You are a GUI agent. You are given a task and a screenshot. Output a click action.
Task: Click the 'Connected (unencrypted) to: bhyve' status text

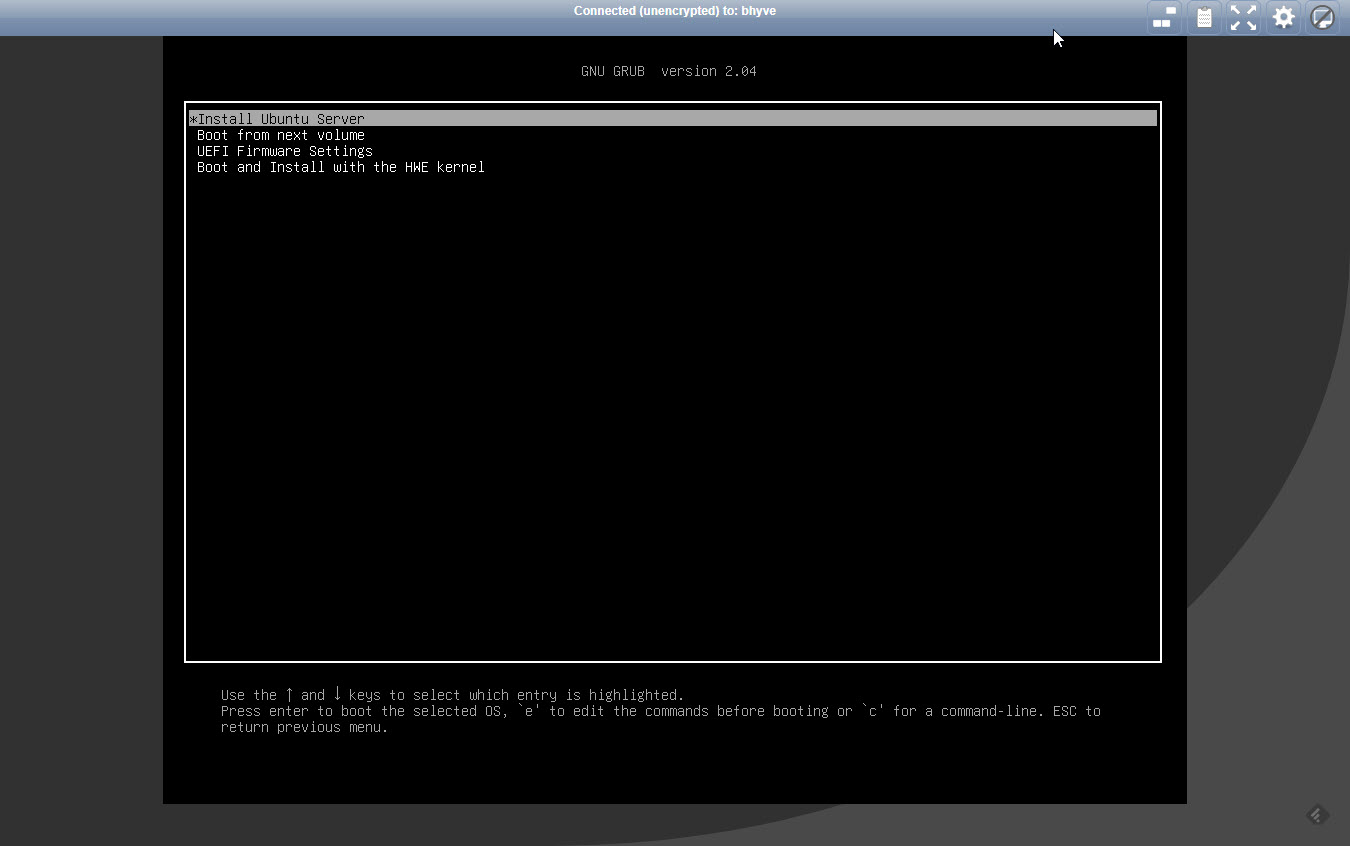pos(675,11)
